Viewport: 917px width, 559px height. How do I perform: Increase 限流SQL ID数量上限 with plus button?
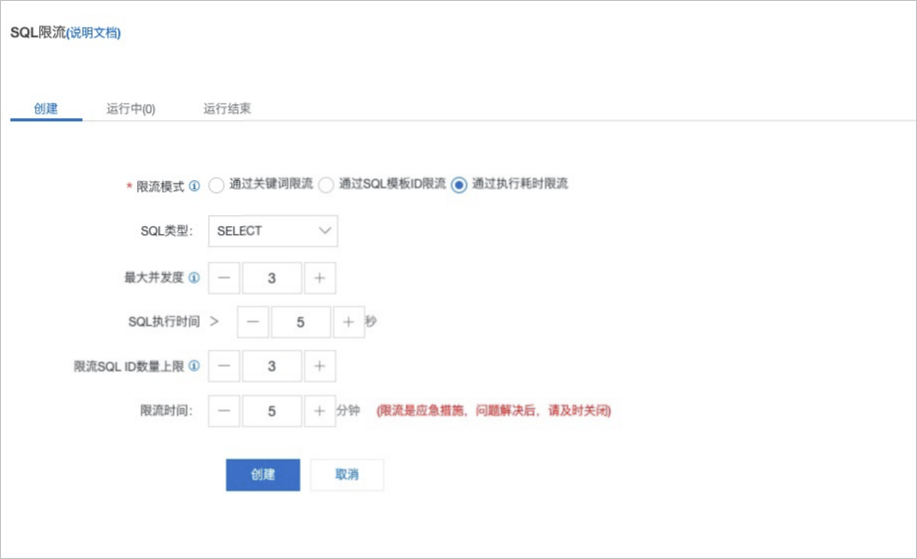point(320,366)
